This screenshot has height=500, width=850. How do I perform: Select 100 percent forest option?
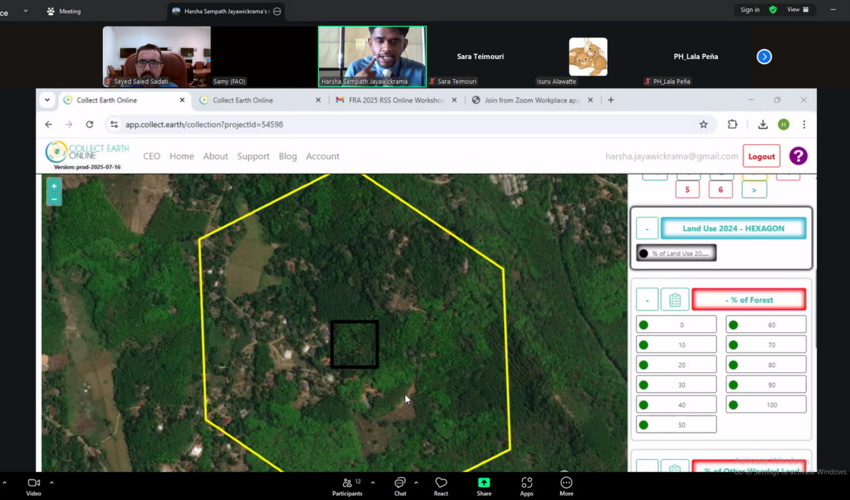[766, 405]
